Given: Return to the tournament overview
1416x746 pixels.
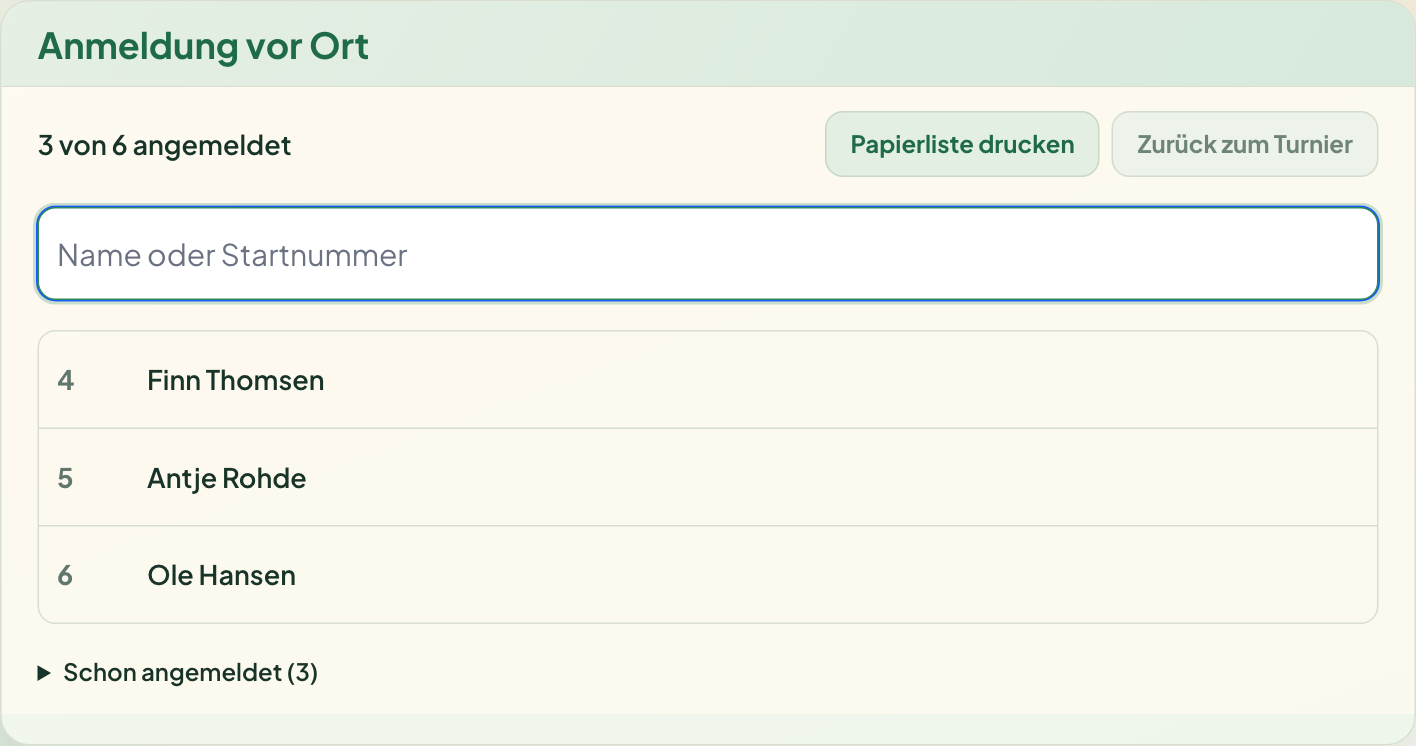Looking at the screenshot, I should click(1245, 144).
